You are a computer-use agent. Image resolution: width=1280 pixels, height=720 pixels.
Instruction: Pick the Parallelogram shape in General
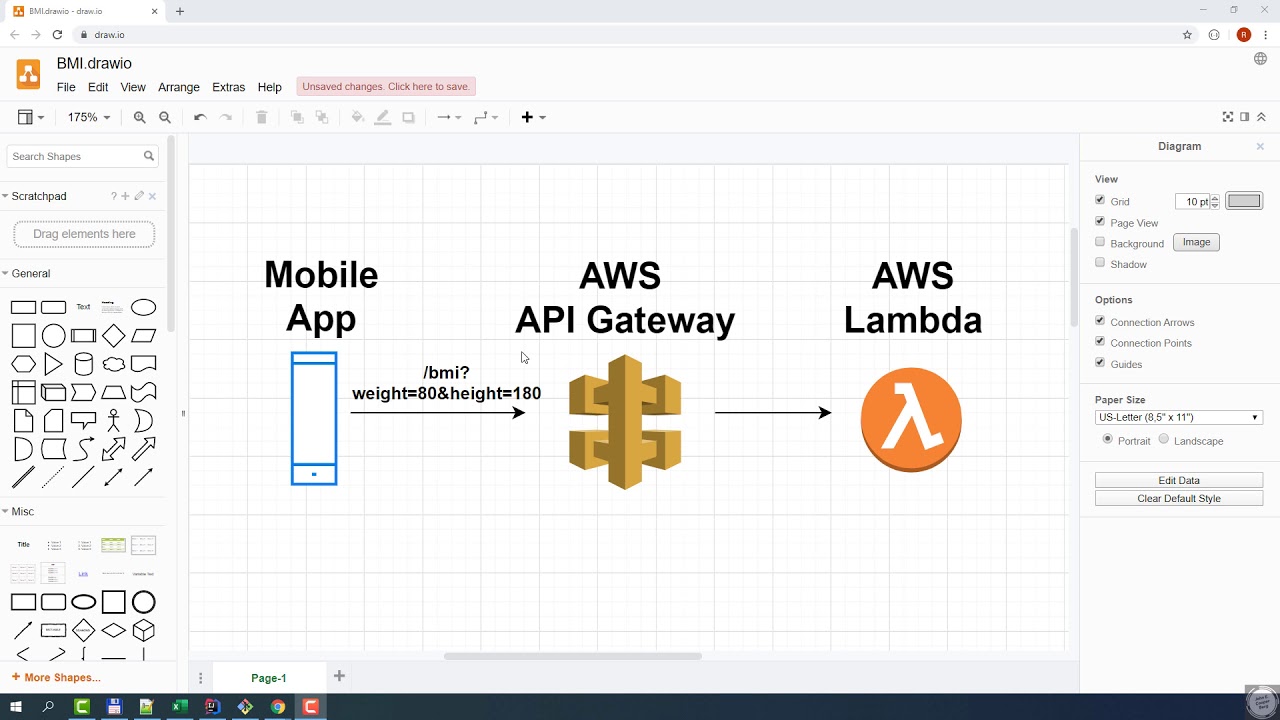pyautogui.click(x=144, y=336)
